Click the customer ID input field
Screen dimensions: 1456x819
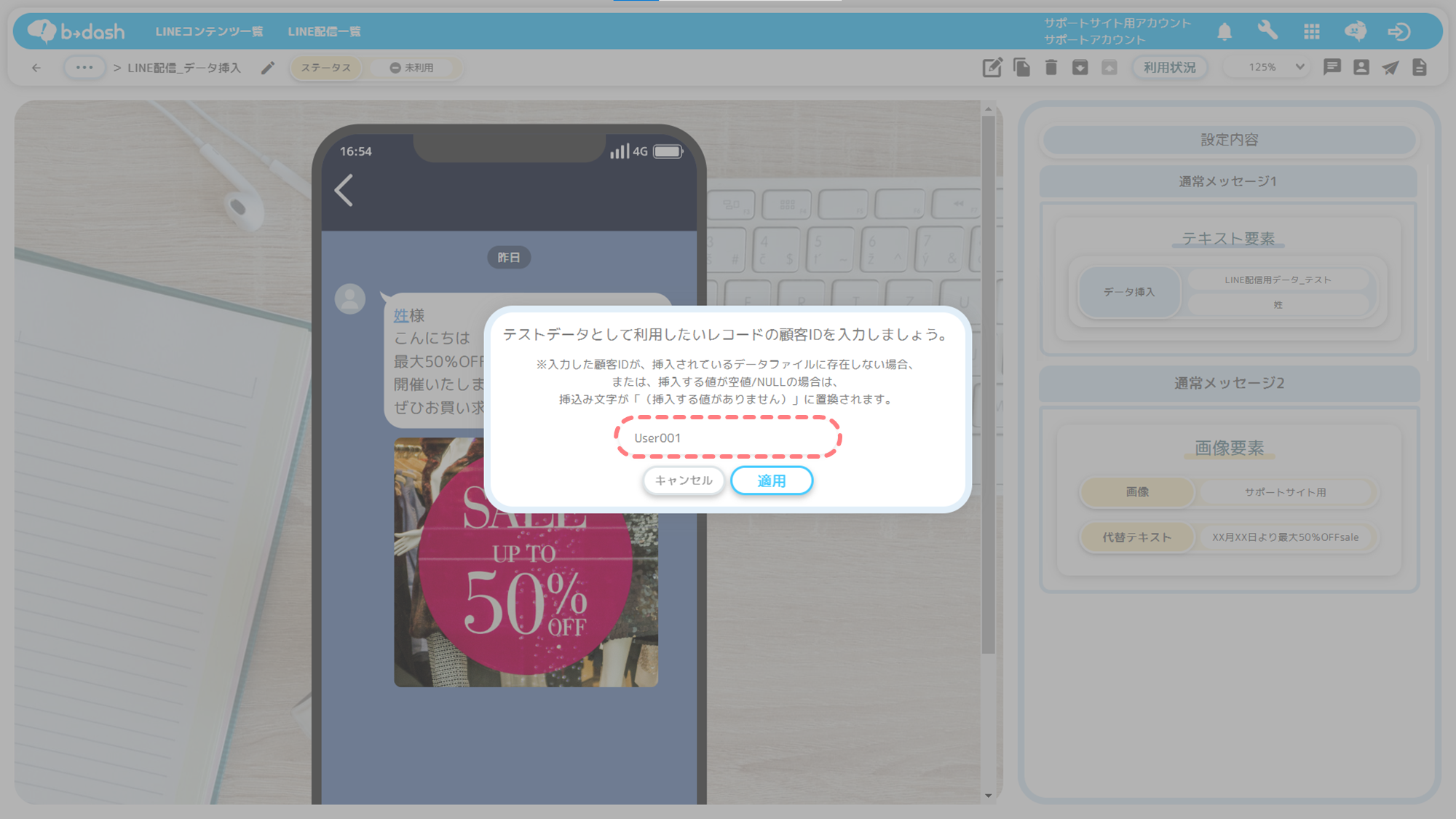point(728,438)
